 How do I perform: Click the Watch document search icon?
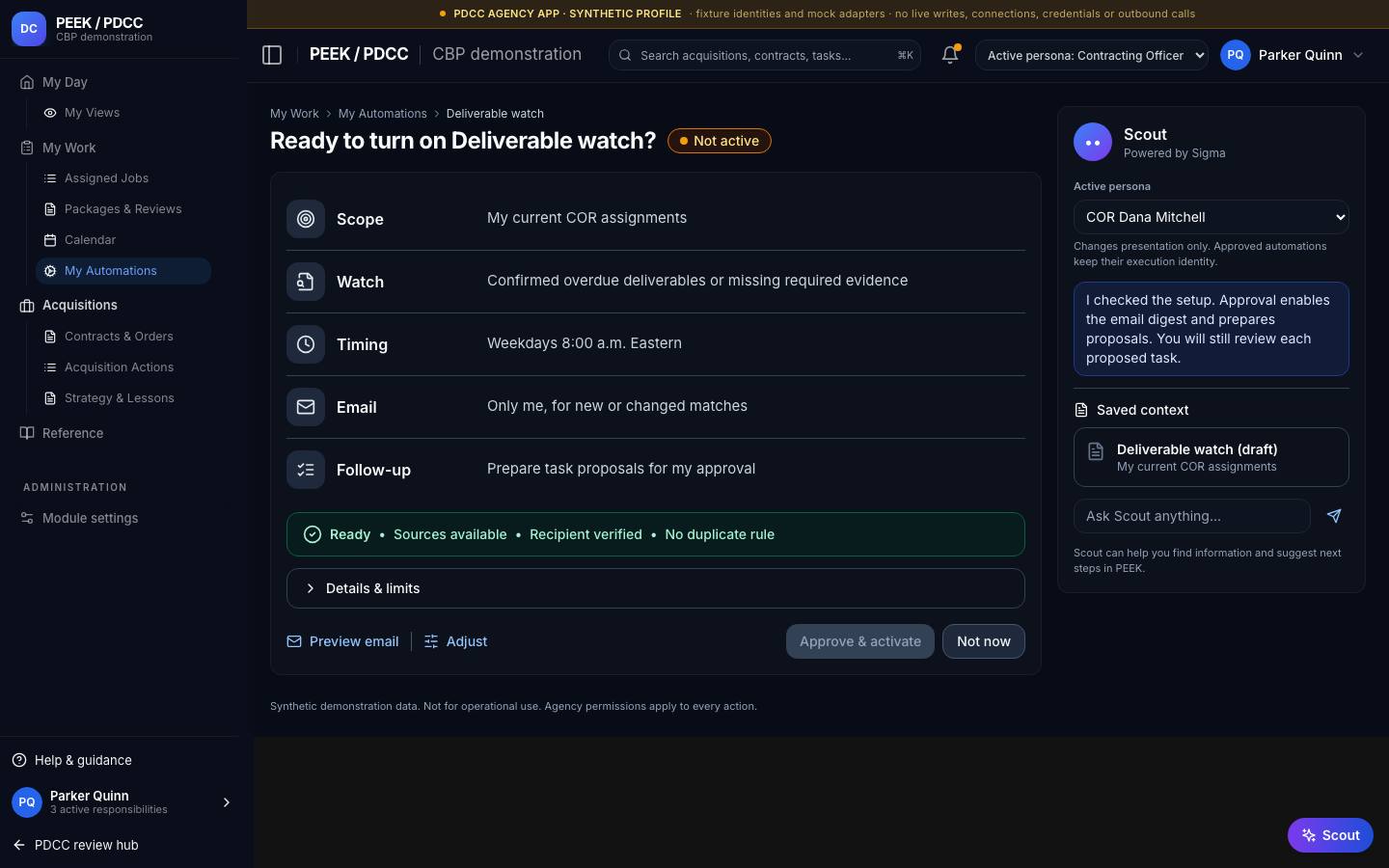pyautogui.click(x=306, y=282)
